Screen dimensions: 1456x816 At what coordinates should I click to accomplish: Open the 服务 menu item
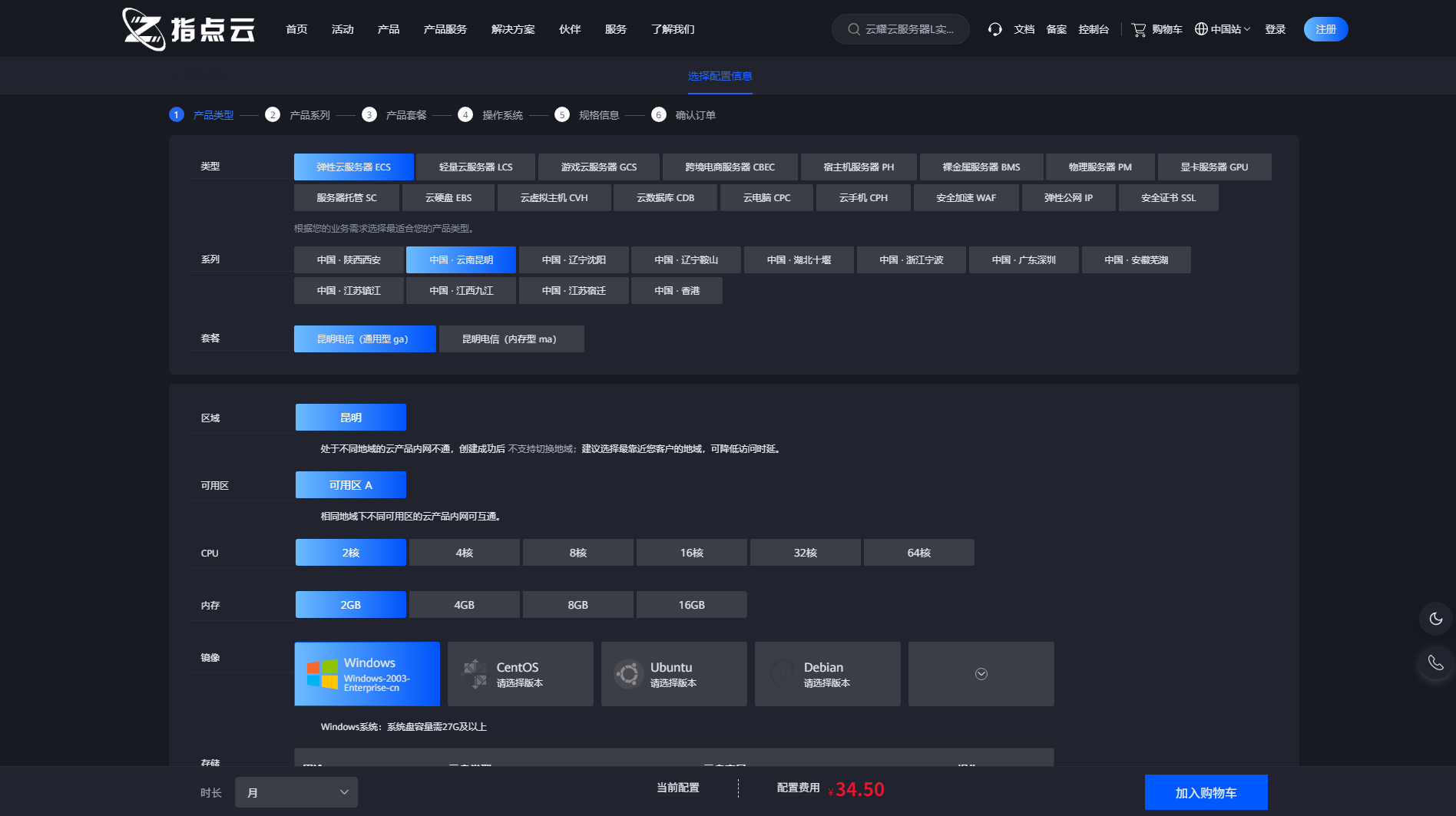[616, 29]
